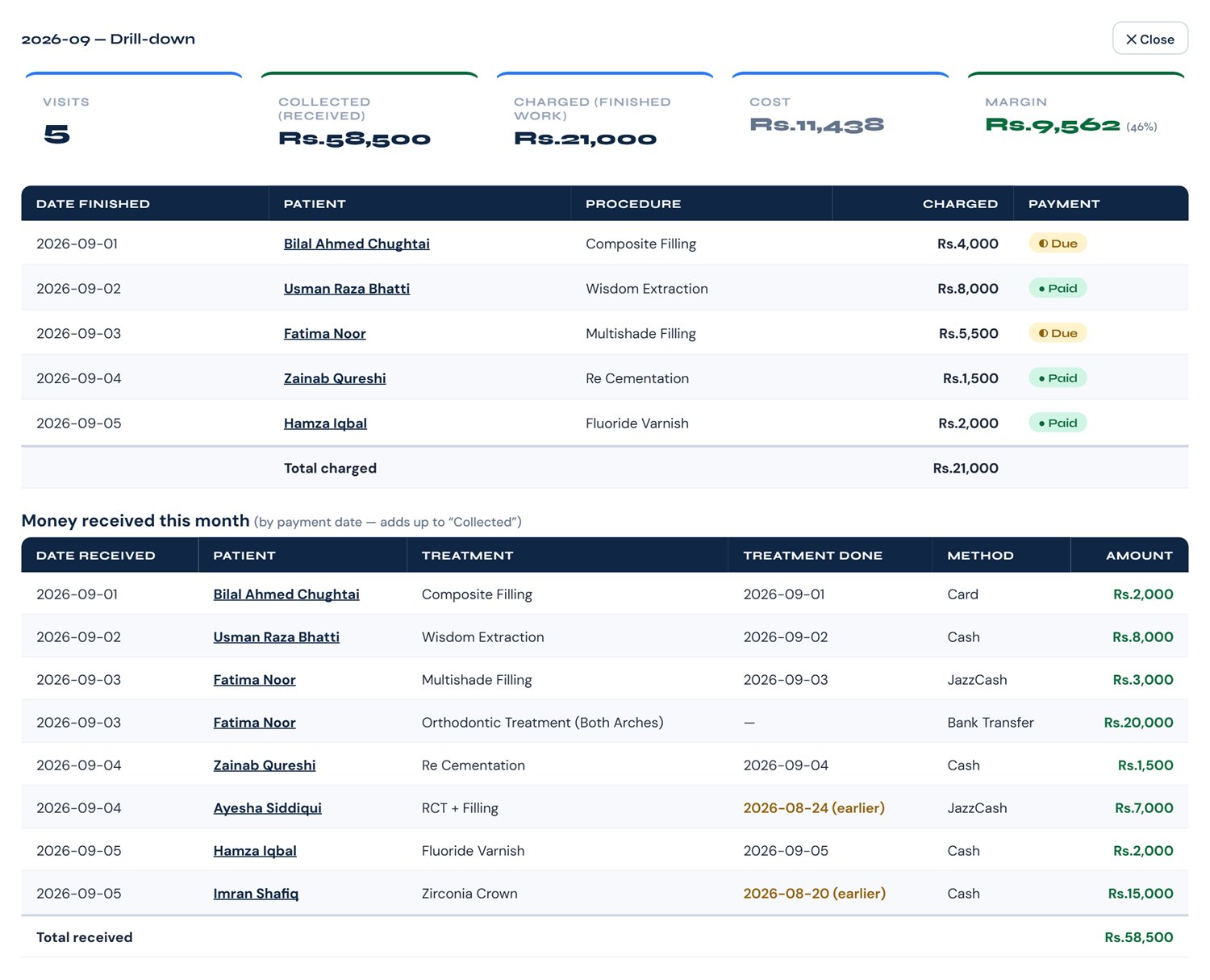The width and height of the screenshot is (1210, 980).
Task: Open Hamza Iqbal link in Fluoride Varnish Rs.2,000 row
Action: (325, 423)
